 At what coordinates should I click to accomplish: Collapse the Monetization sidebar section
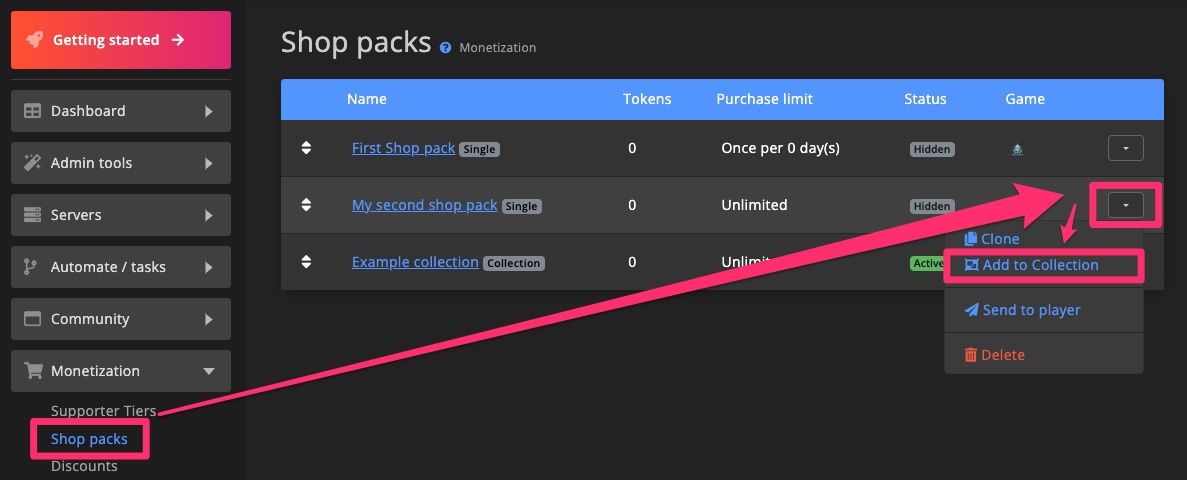click(x=120, y=371)
